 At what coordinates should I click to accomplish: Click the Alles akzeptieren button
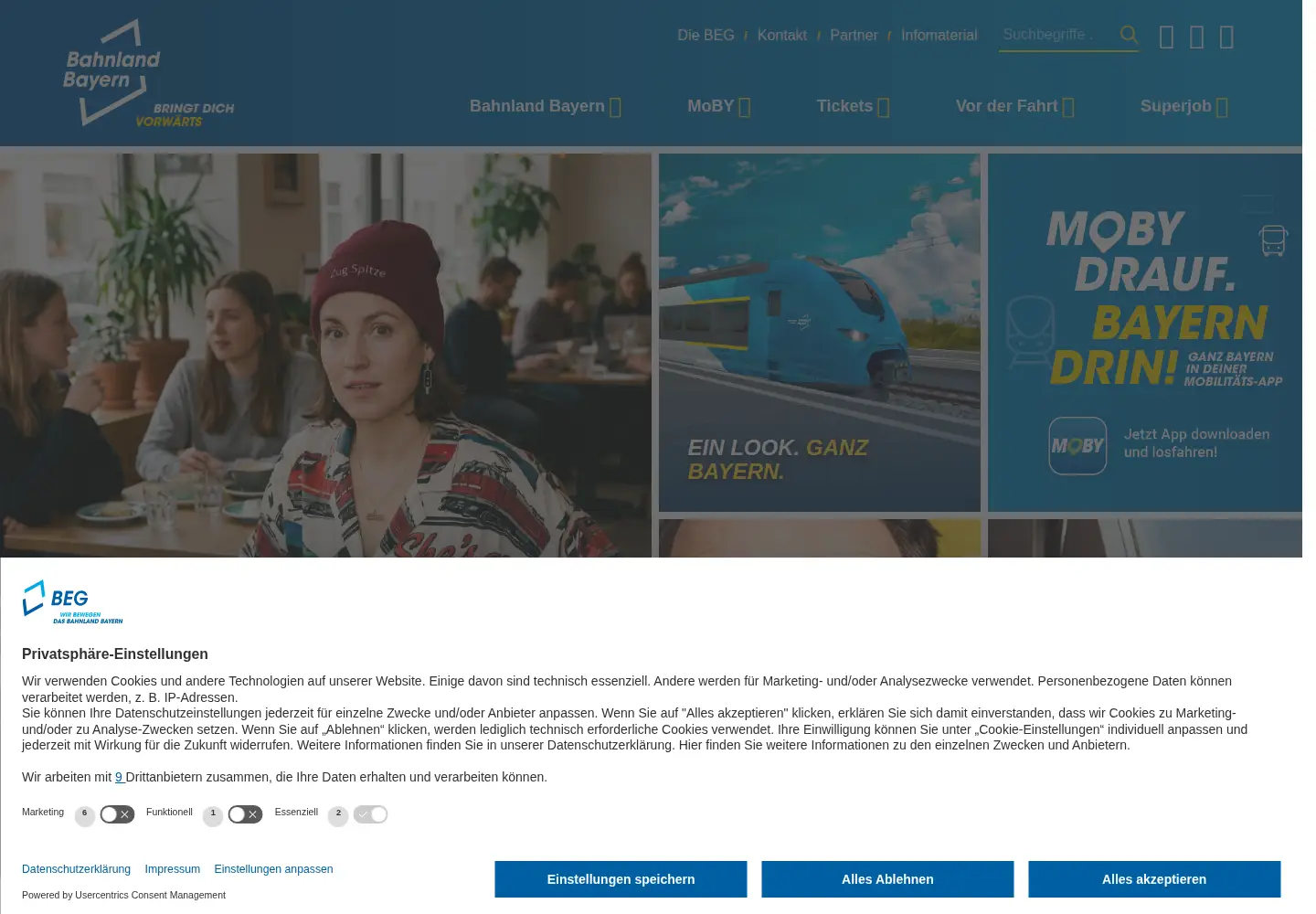click(1154, 879)
